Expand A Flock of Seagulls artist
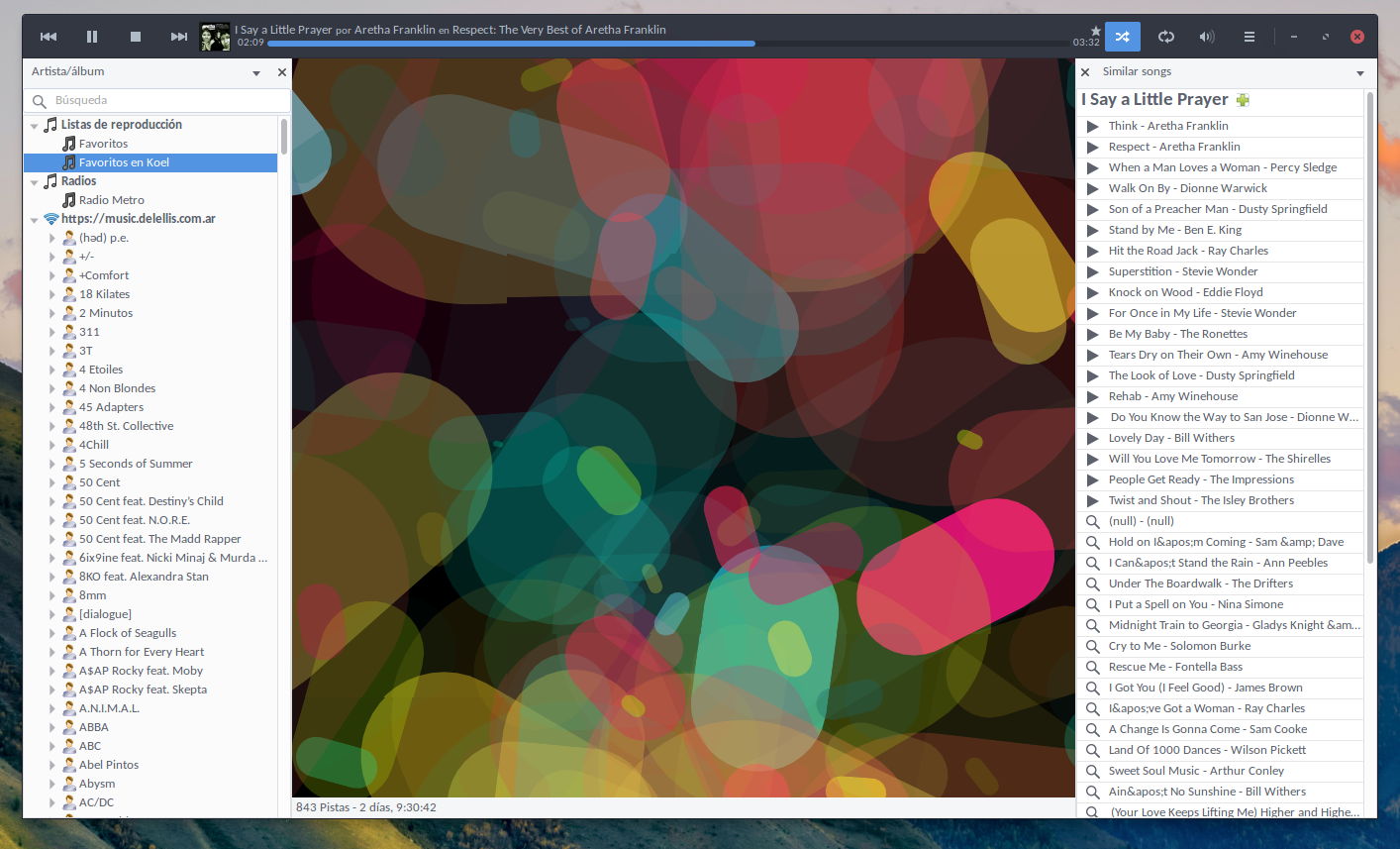 52,633
